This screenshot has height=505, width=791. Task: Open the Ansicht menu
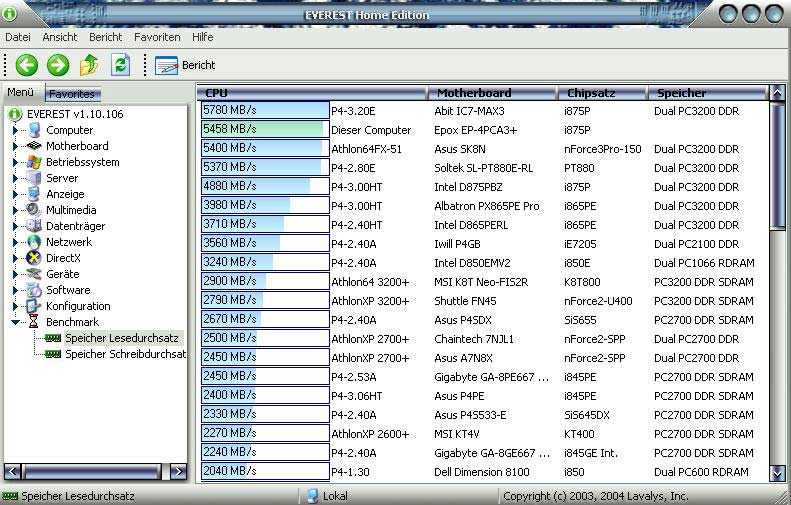click(x=60, y=37)
